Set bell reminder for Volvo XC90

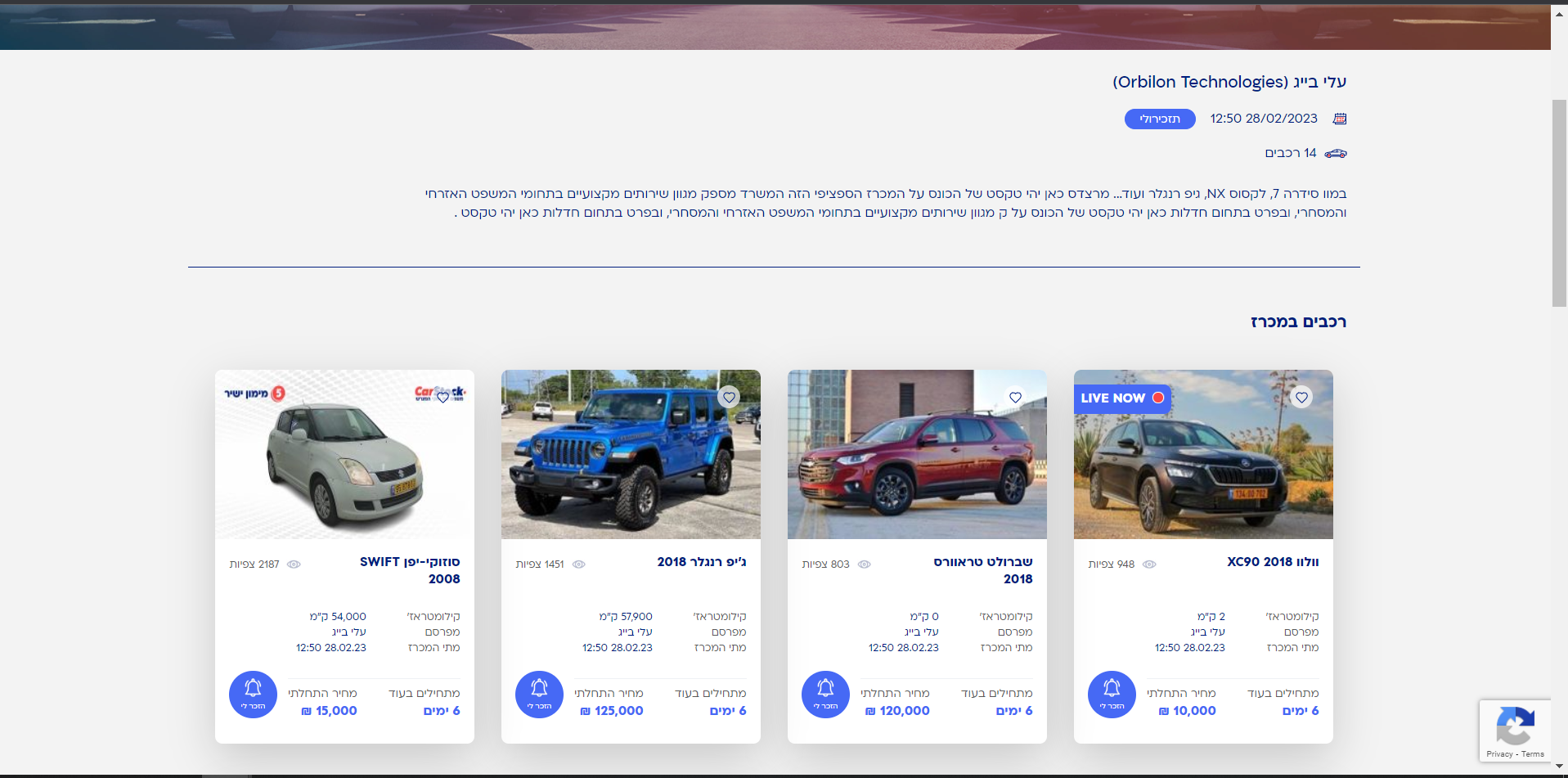tap(1112, 695)
